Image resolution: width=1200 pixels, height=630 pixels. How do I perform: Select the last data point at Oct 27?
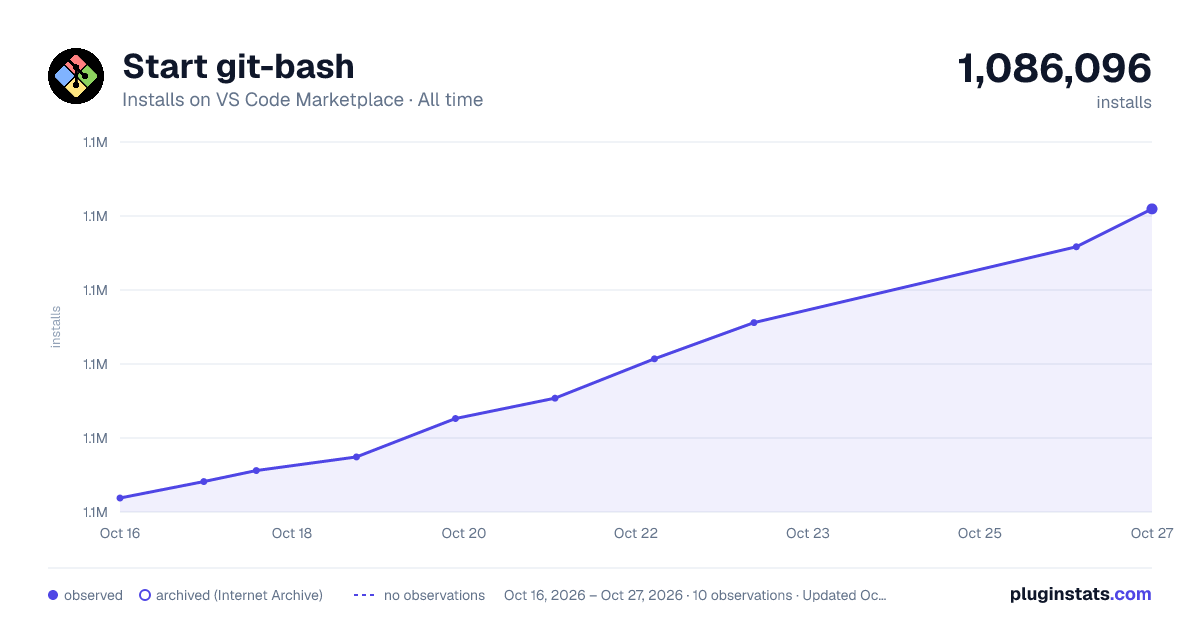[1152, 209]
